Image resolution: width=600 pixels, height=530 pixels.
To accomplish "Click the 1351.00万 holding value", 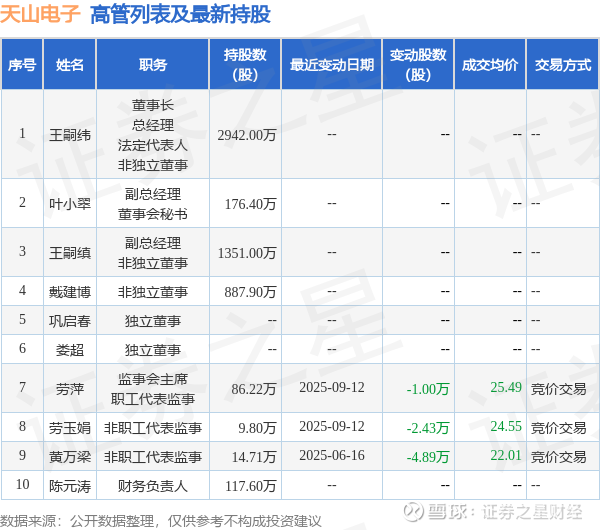I will pyautogui.click(x=247, y=253).
